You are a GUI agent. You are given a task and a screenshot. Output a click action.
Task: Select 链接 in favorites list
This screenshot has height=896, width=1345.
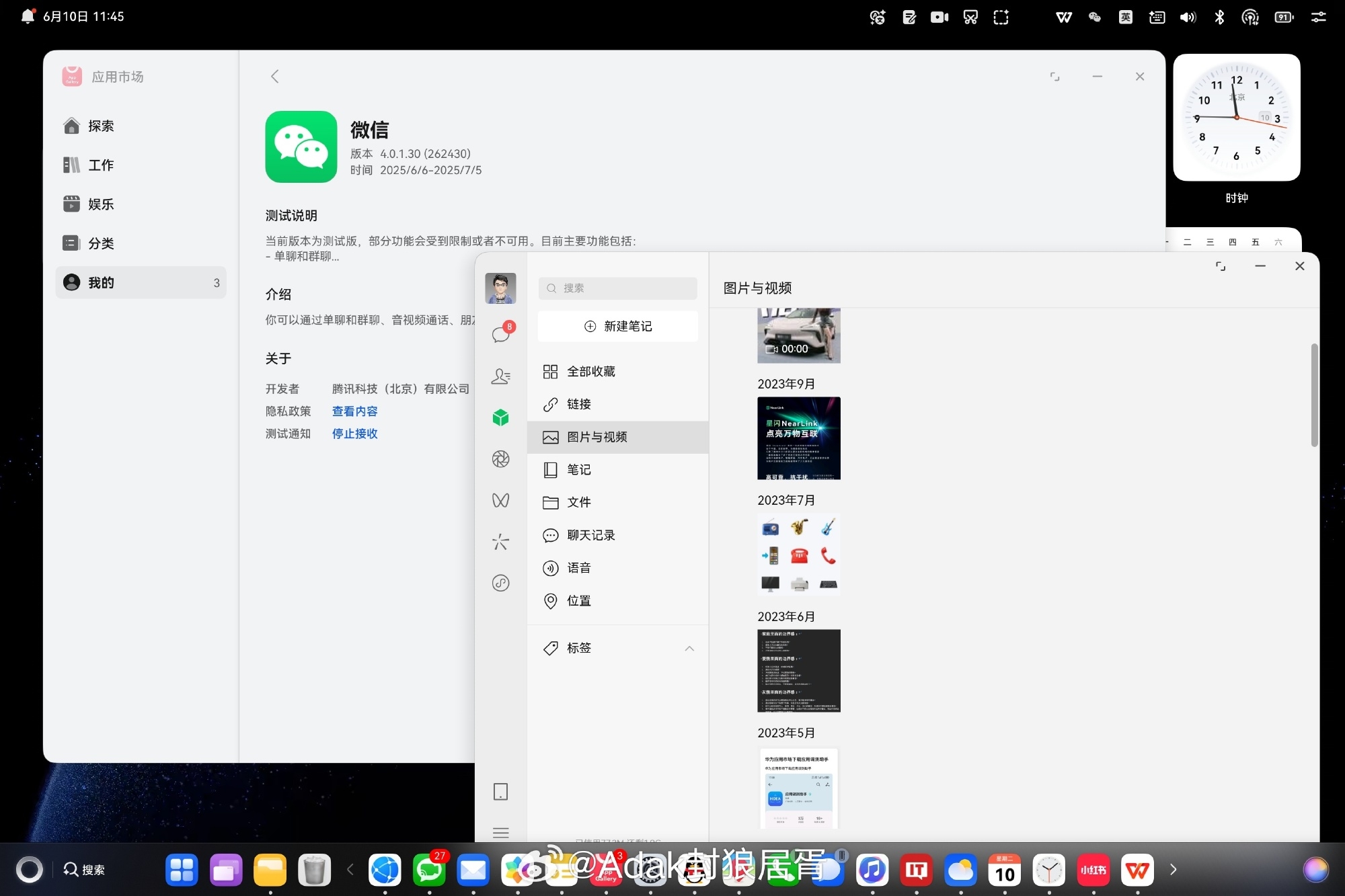pos(578,404)
